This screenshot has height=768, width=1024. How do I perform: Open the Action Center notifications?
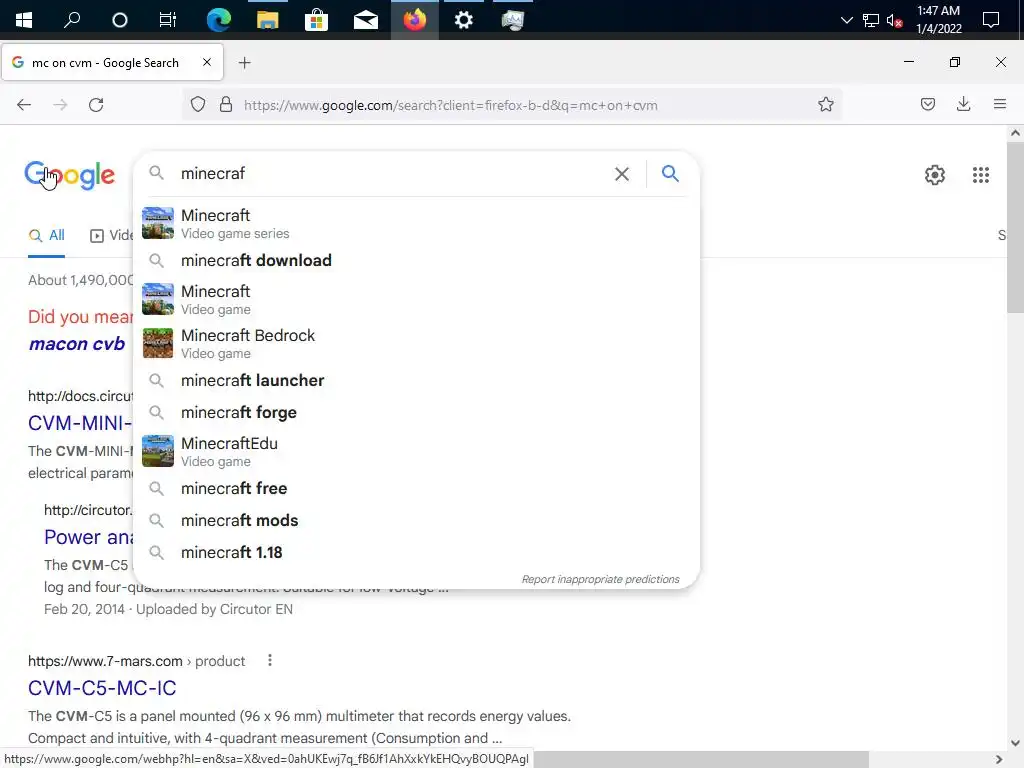(x=991, y=20)
